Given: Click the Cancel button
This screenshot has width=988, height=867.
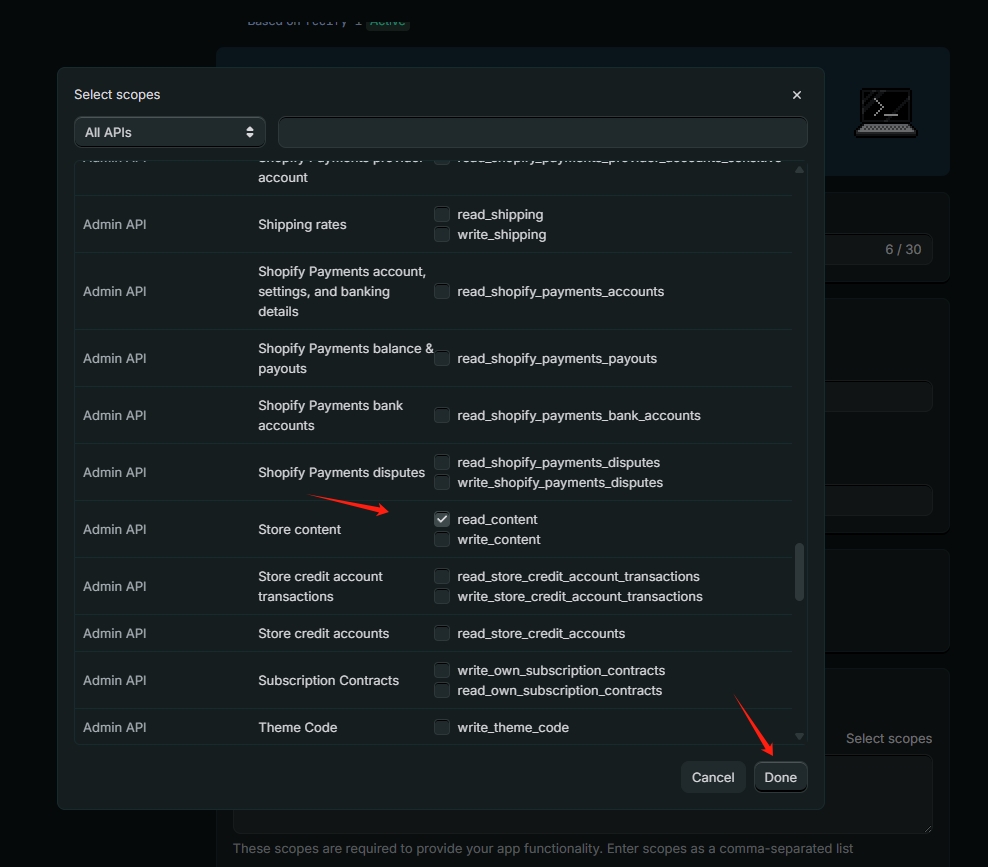Looking at the screenshot, I should click(713, 777).
